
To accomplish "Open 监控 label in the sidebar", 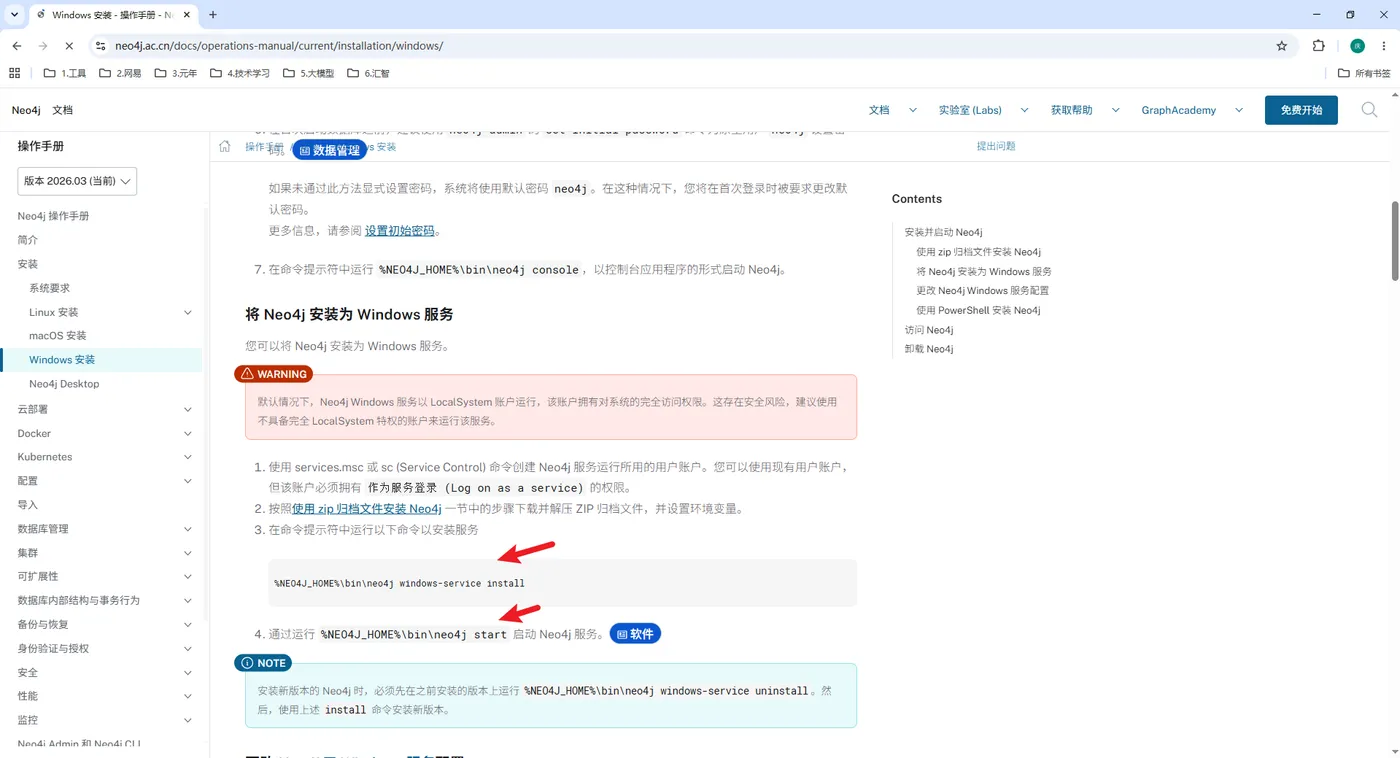I will pyautogui.click(x=28, y=720).
